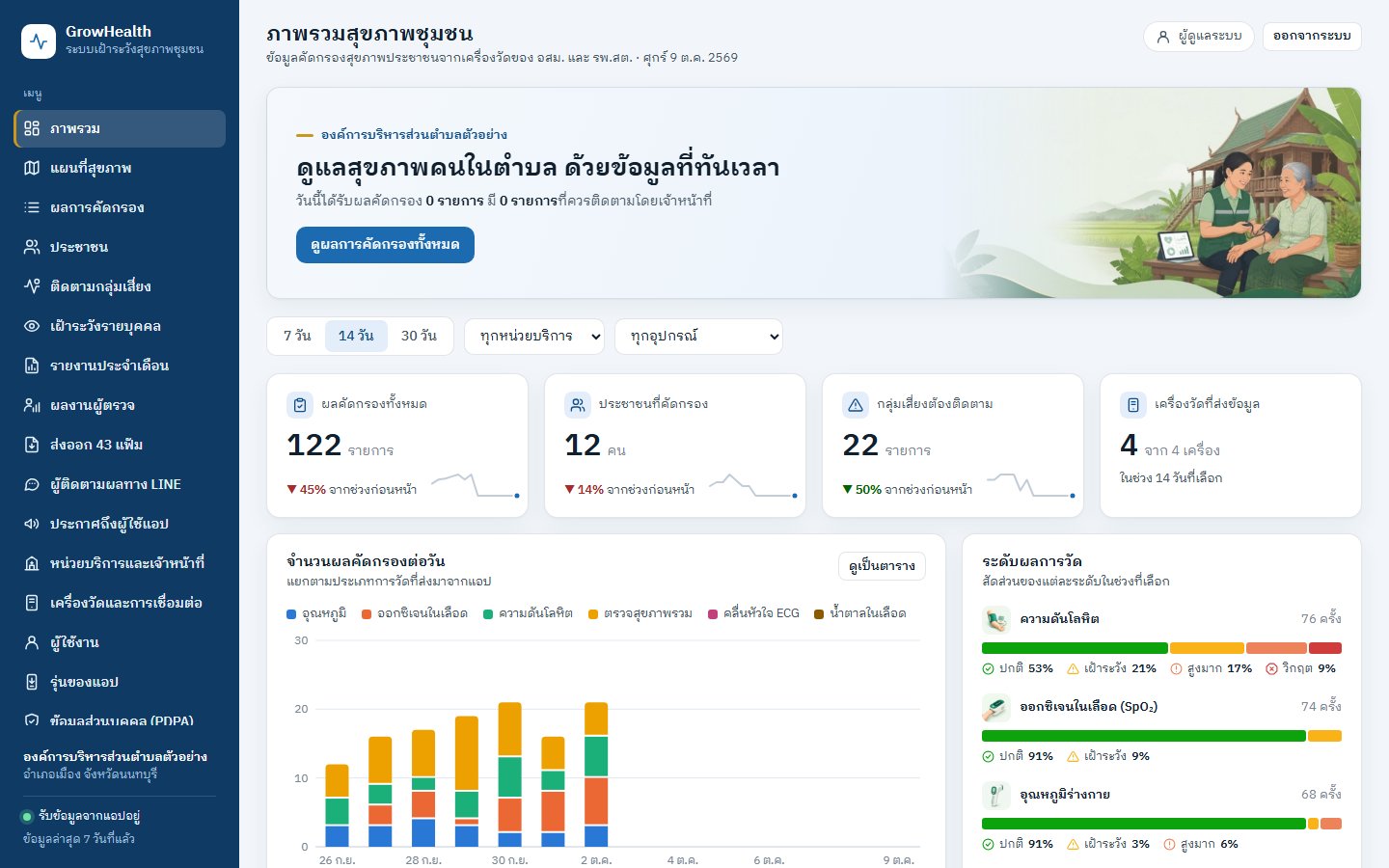
Task: Click the ผลงานผู้ตรวจ person-chart icon
Action: click(32, 405)
